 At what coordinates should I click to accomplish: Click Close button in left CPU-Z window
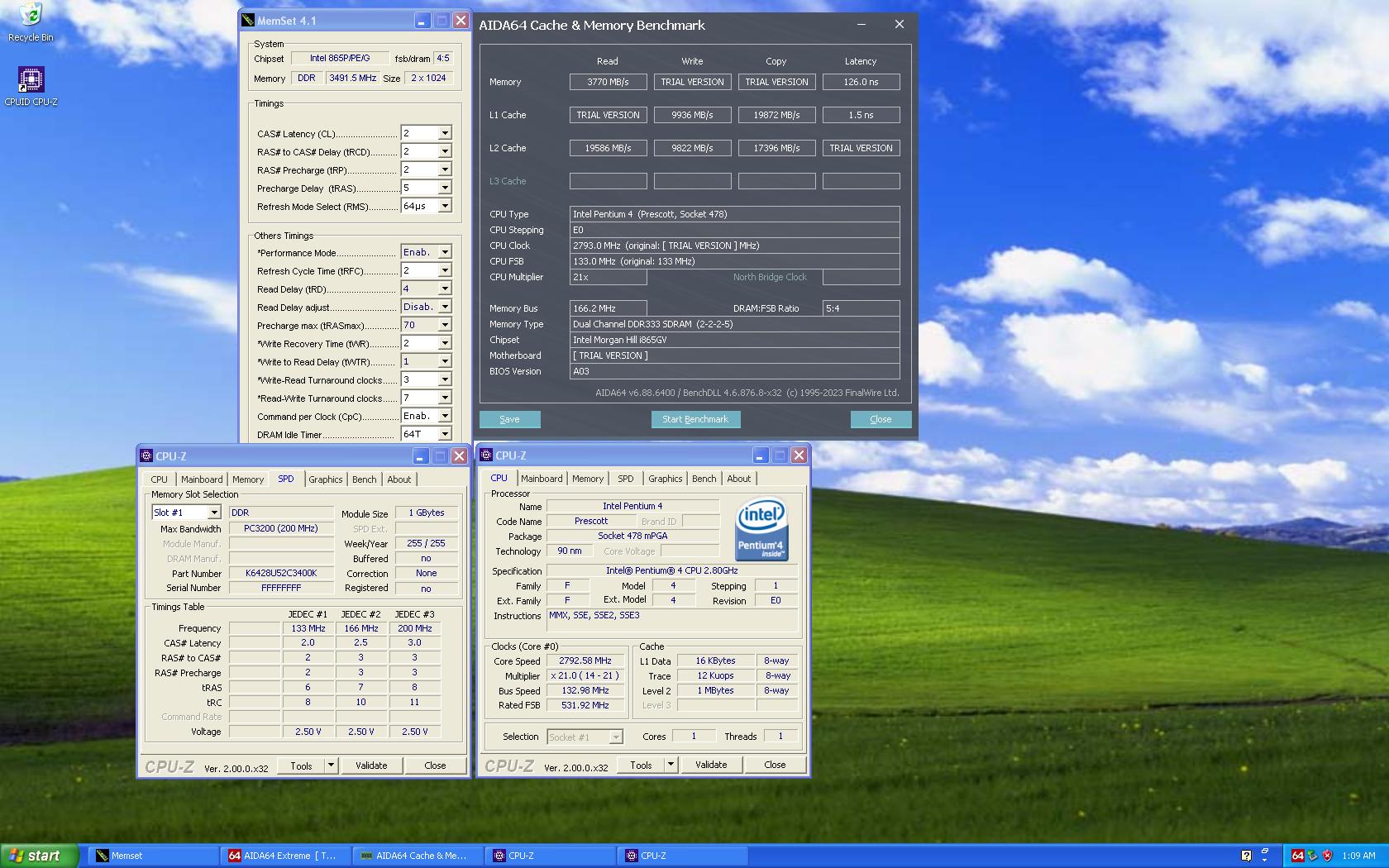[435, 765]
